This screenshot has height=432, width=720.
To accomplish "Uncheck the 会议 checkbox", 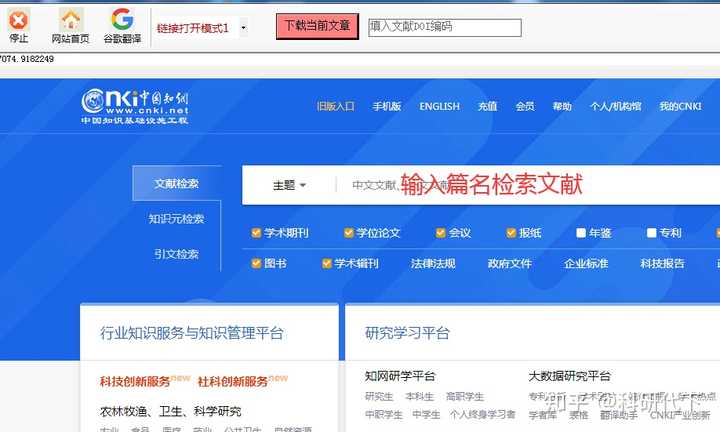I will point(441,233).
